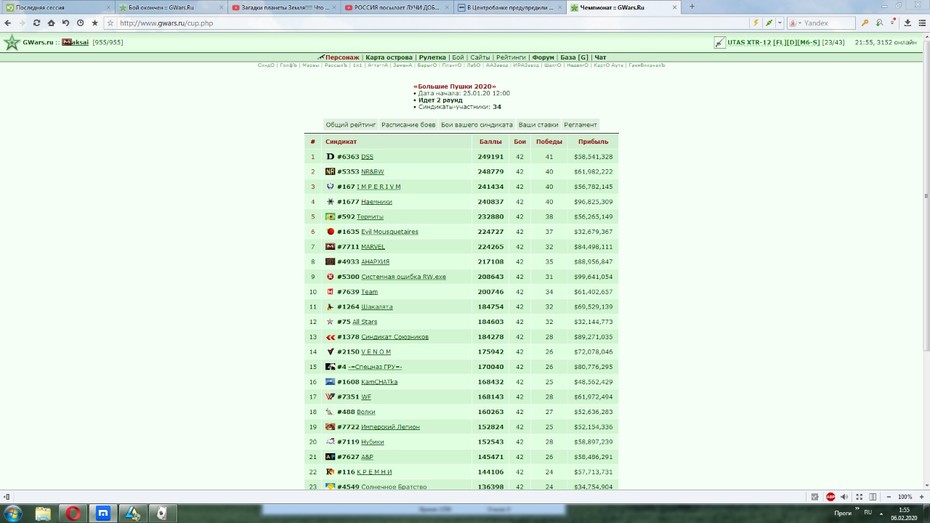Open the UTAS XTR-12 weapon link
The image size is (930, 523).
(773, 42)
